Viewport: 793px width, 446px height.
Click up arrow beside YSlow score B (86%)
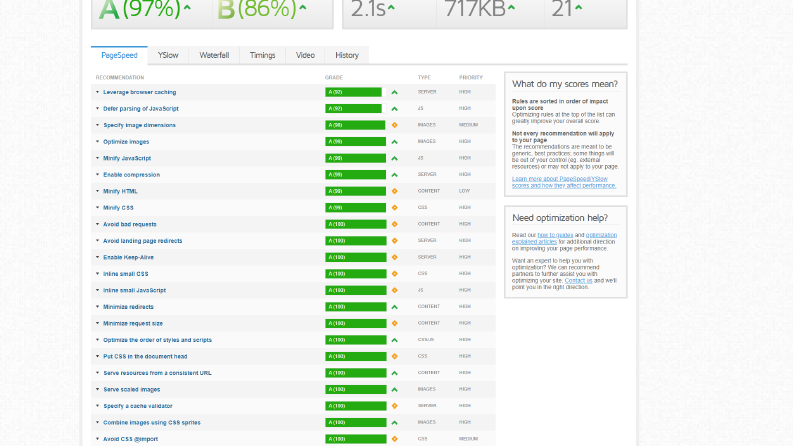click(302, 7)
